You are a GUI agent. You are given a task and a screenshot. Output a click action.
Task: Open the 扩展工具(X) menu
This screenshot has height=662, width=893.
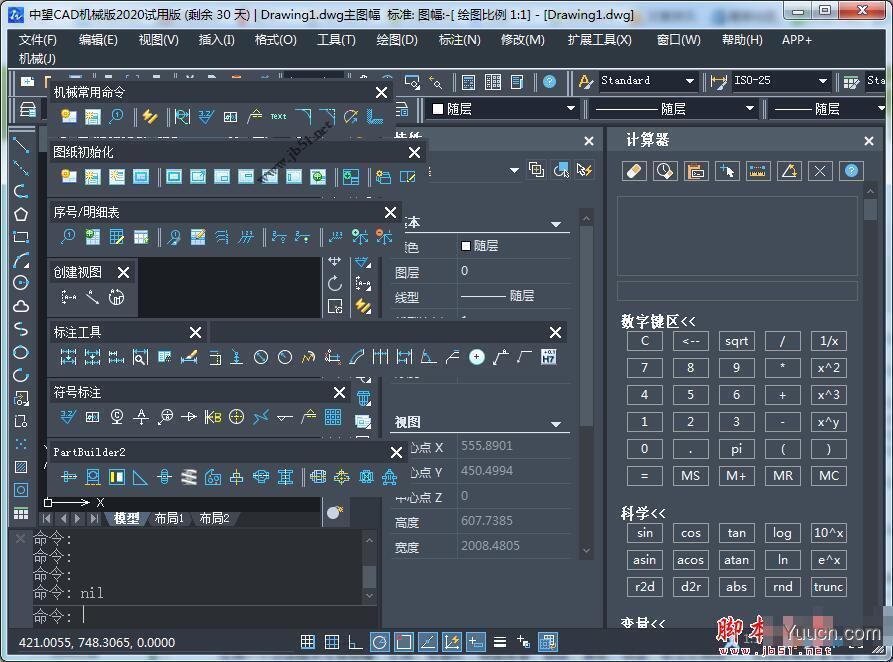pos(599,40)
